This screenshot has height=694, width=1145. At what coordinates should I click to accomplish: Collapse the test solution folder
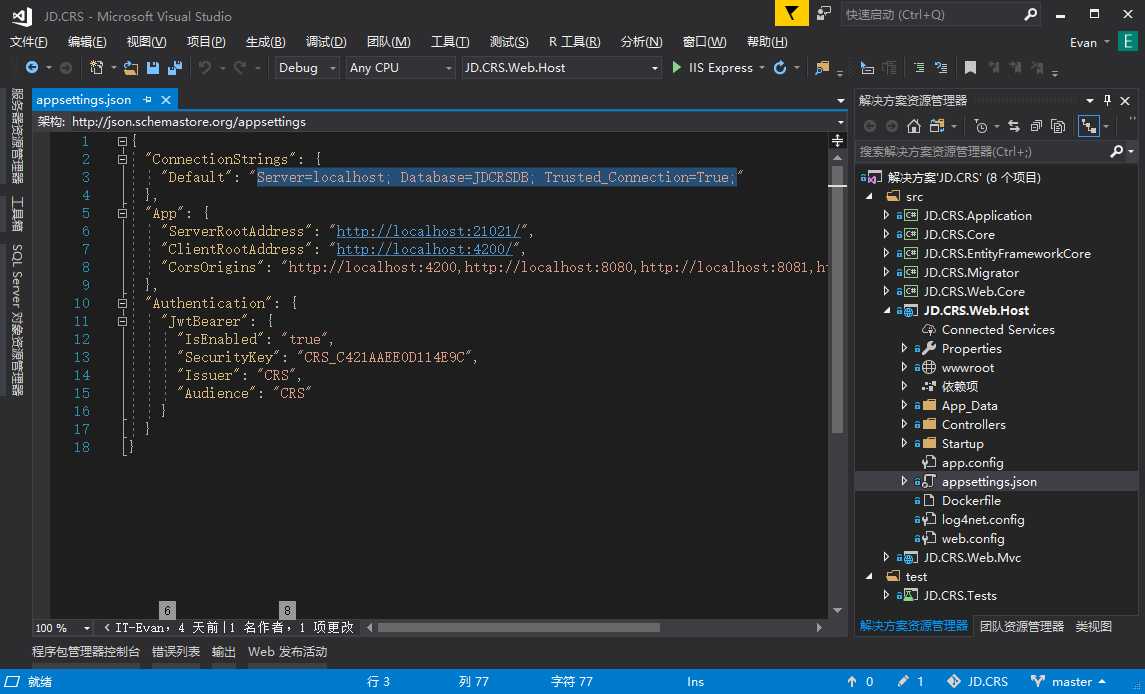tap(869, 576)
